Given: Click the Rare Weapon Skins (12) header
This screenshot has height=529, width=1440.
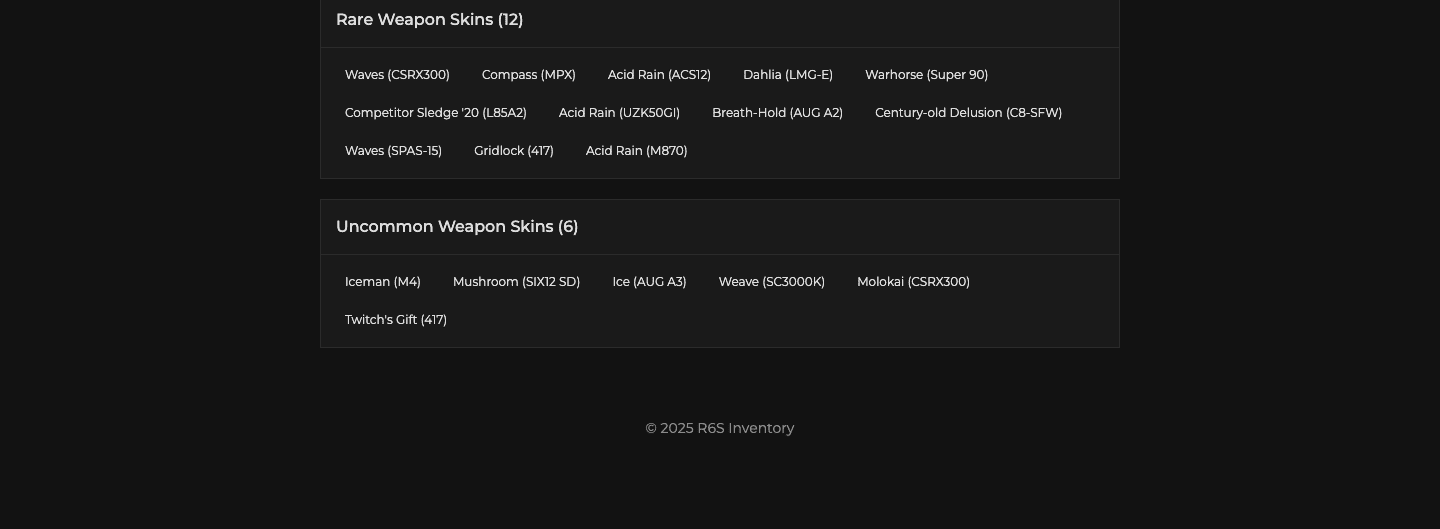Looking at the screenshot, I should pyautogui.click(x=429, y=20).
